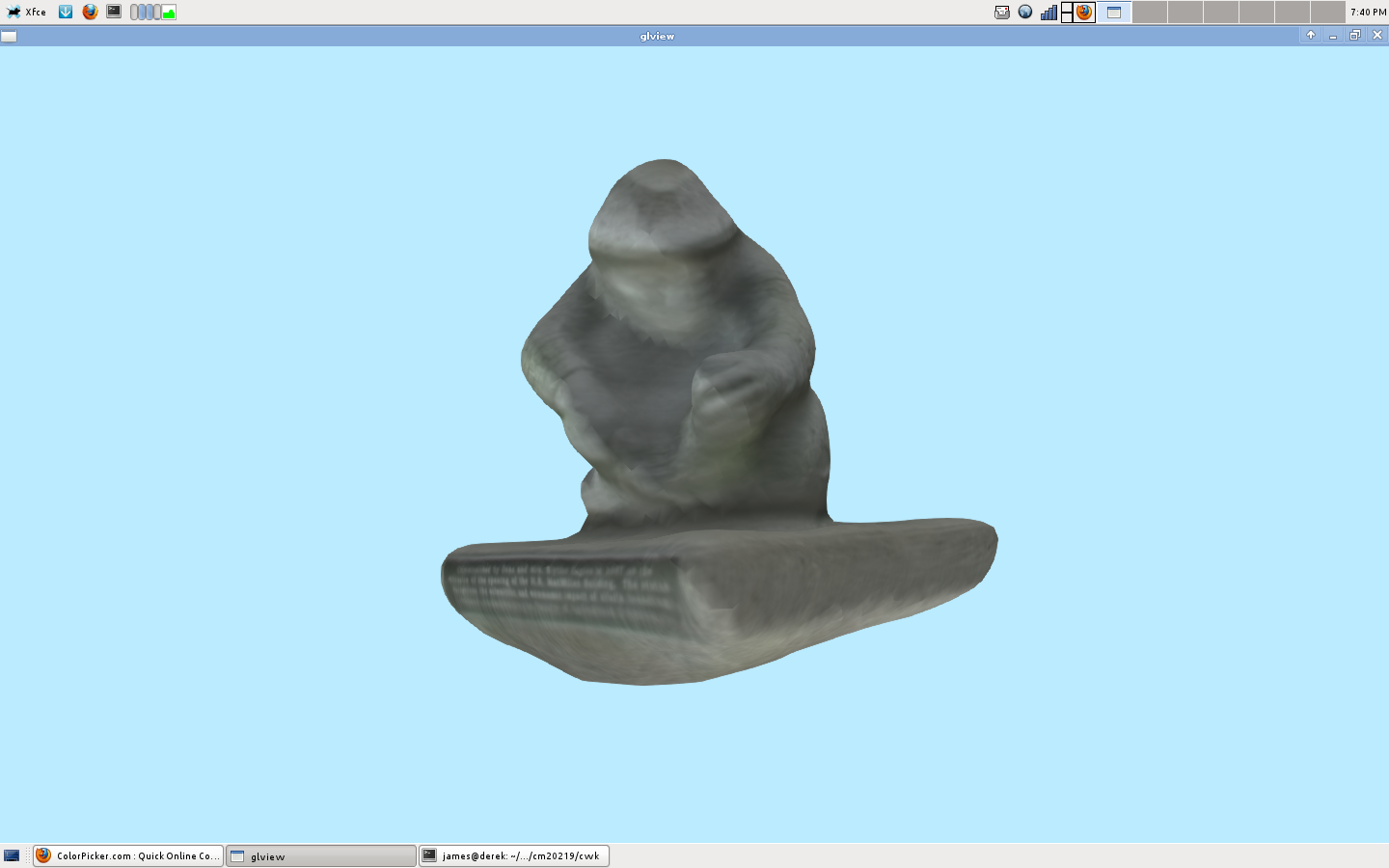
Task: Open the mail notification tray icon
Action: pos(1002,12)
